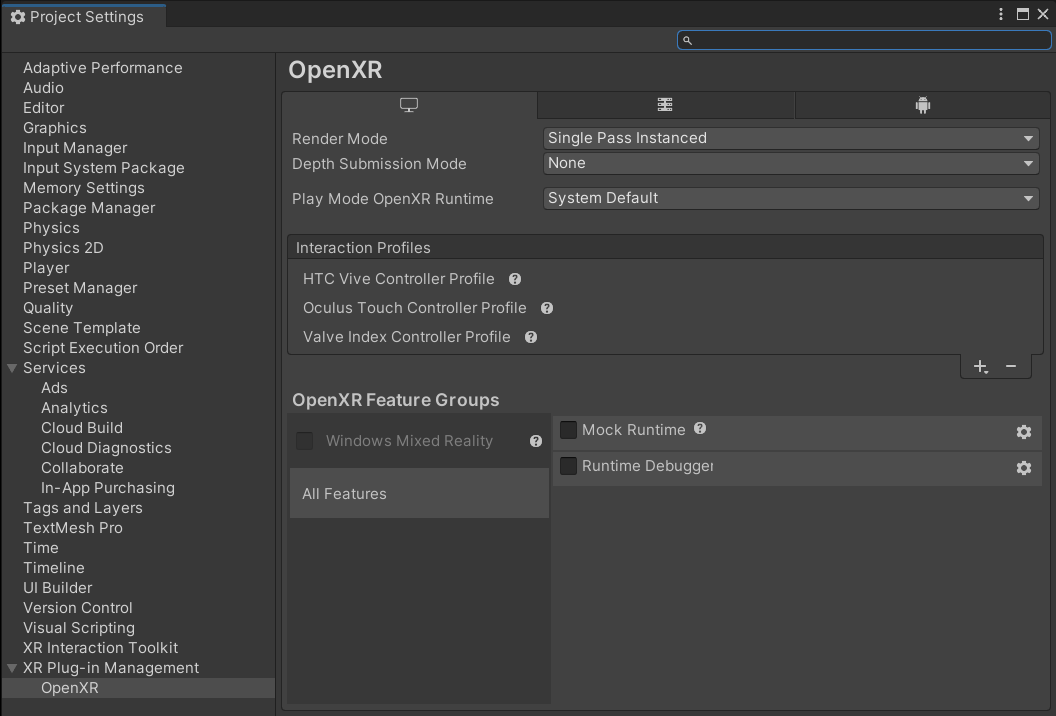Screen dimensions: 1056x716
Task: Remove interaction profile with minus button
Action: coord(1011,367)
